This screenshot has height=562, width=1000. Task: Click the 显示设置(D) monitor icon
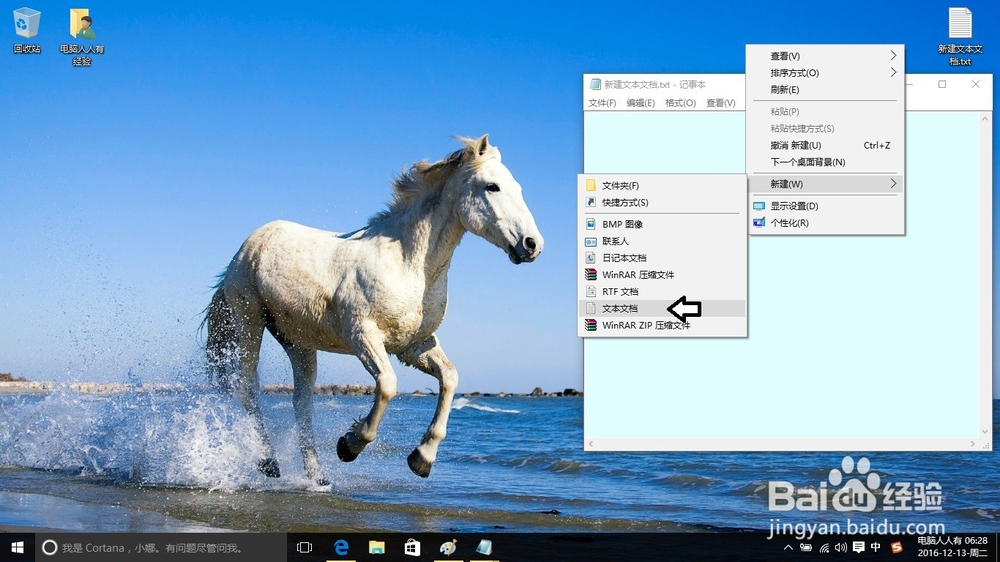coord(759,206)
